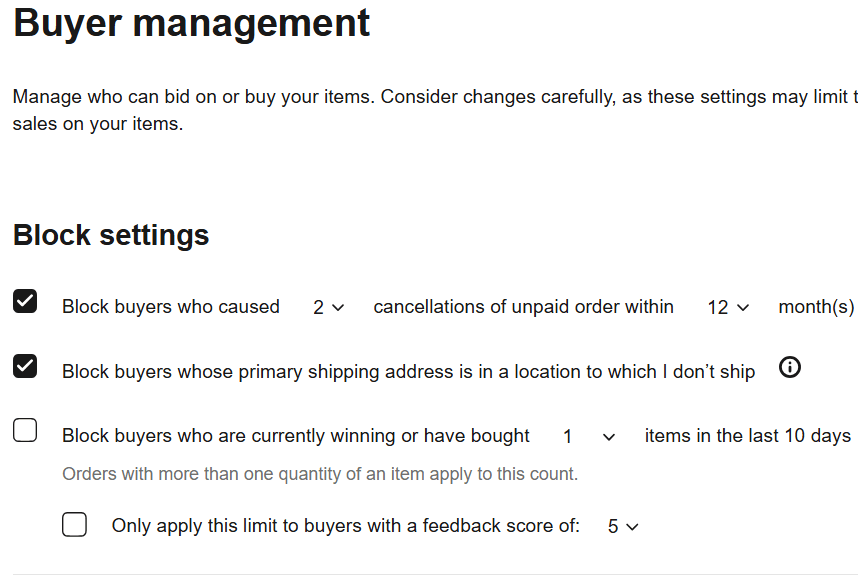Click 'cancellations of unpaid order within' text
Screen dimensions: 858x580
point(523,307)
